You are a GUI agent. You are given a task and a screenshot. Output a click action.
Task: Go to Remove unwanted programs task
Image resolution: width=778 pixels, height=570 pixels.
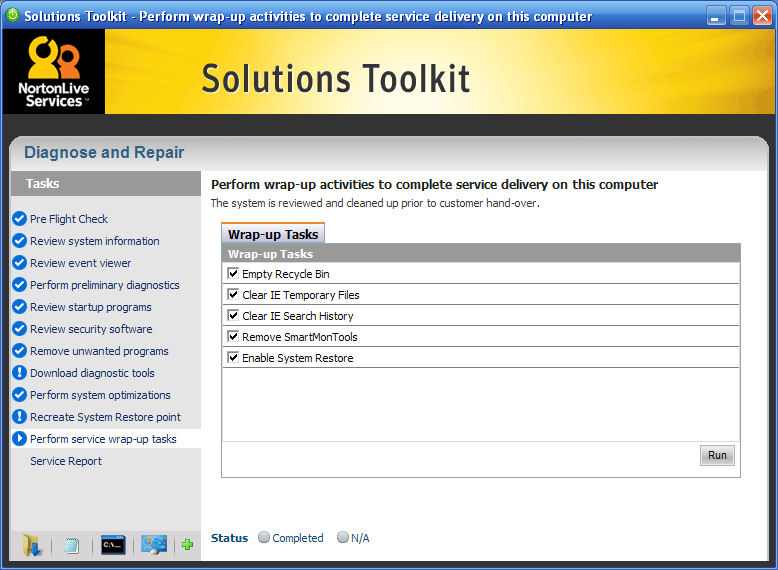[x=99, y=351]
